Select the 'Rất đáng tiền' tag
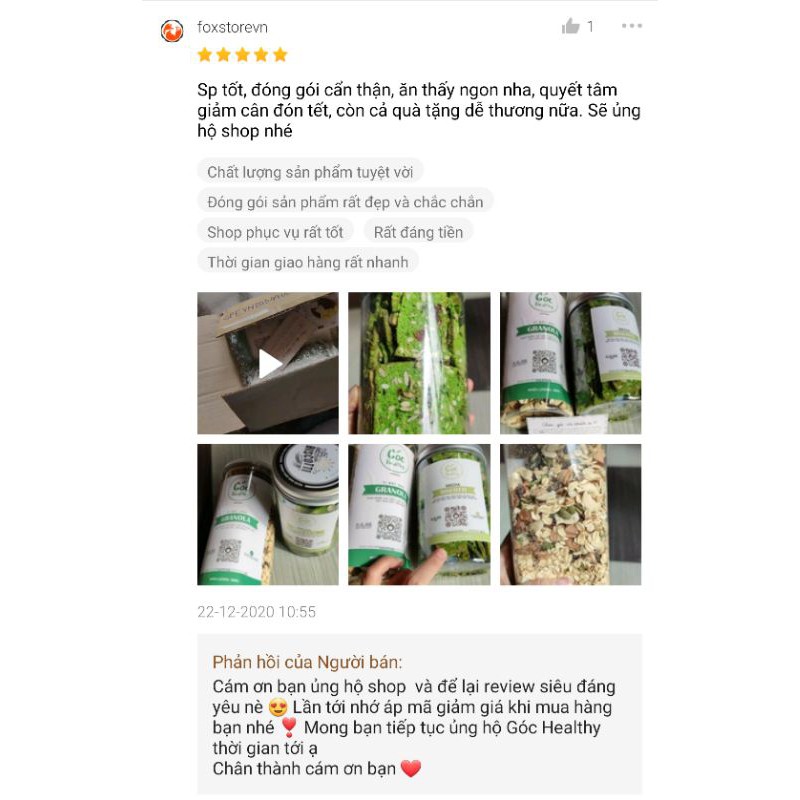 [418, 232]
